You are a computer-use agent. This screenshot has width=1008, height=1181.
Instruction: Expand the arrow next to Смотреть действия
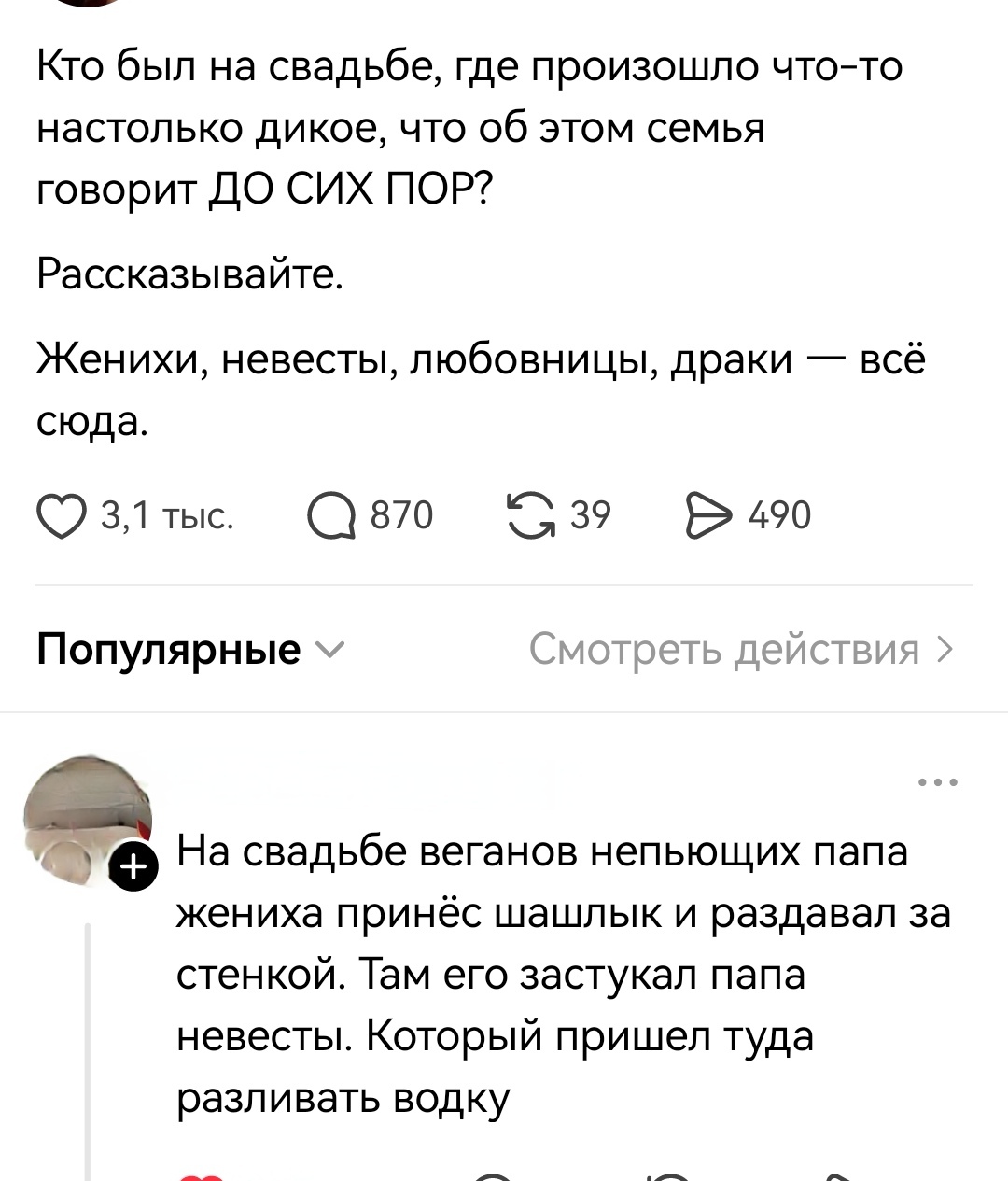pos(944,648)
